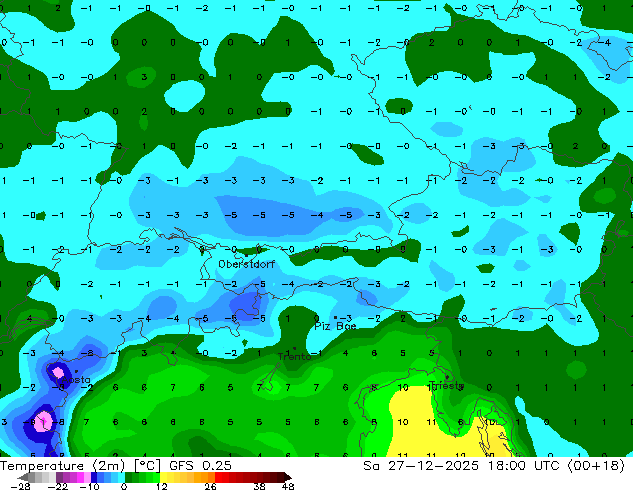Click the Piz Boe location label

(335, 326)
